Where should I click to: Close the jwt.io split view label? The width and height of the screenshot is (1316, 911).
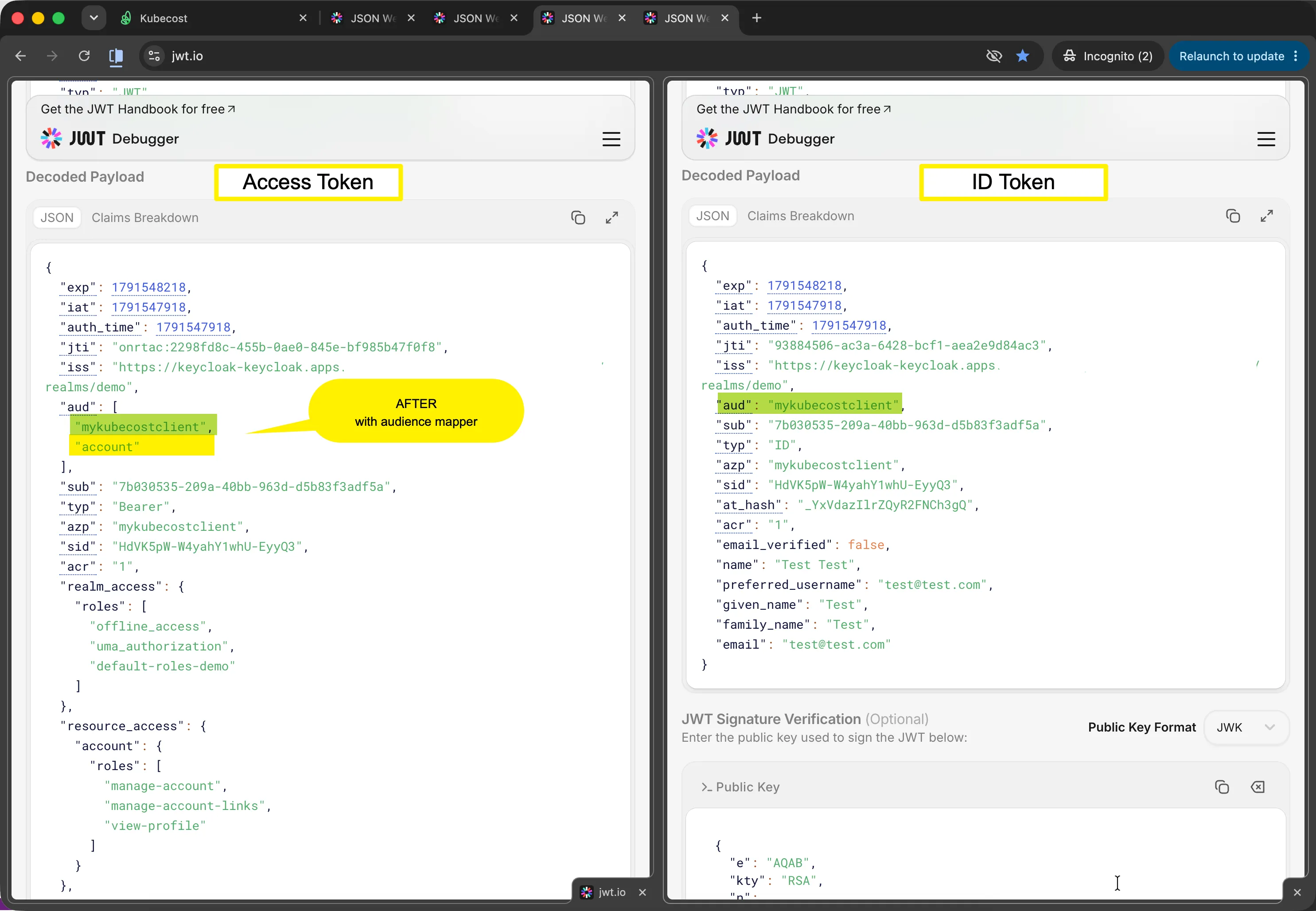tap(642, 892)
